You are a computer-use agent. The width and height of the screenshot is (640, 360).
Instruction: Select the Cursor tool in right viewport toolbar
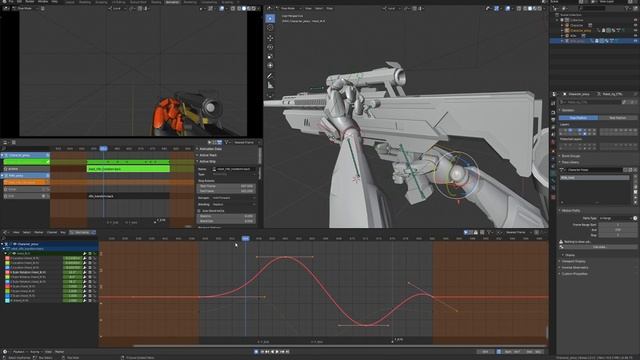pos(270,28)
